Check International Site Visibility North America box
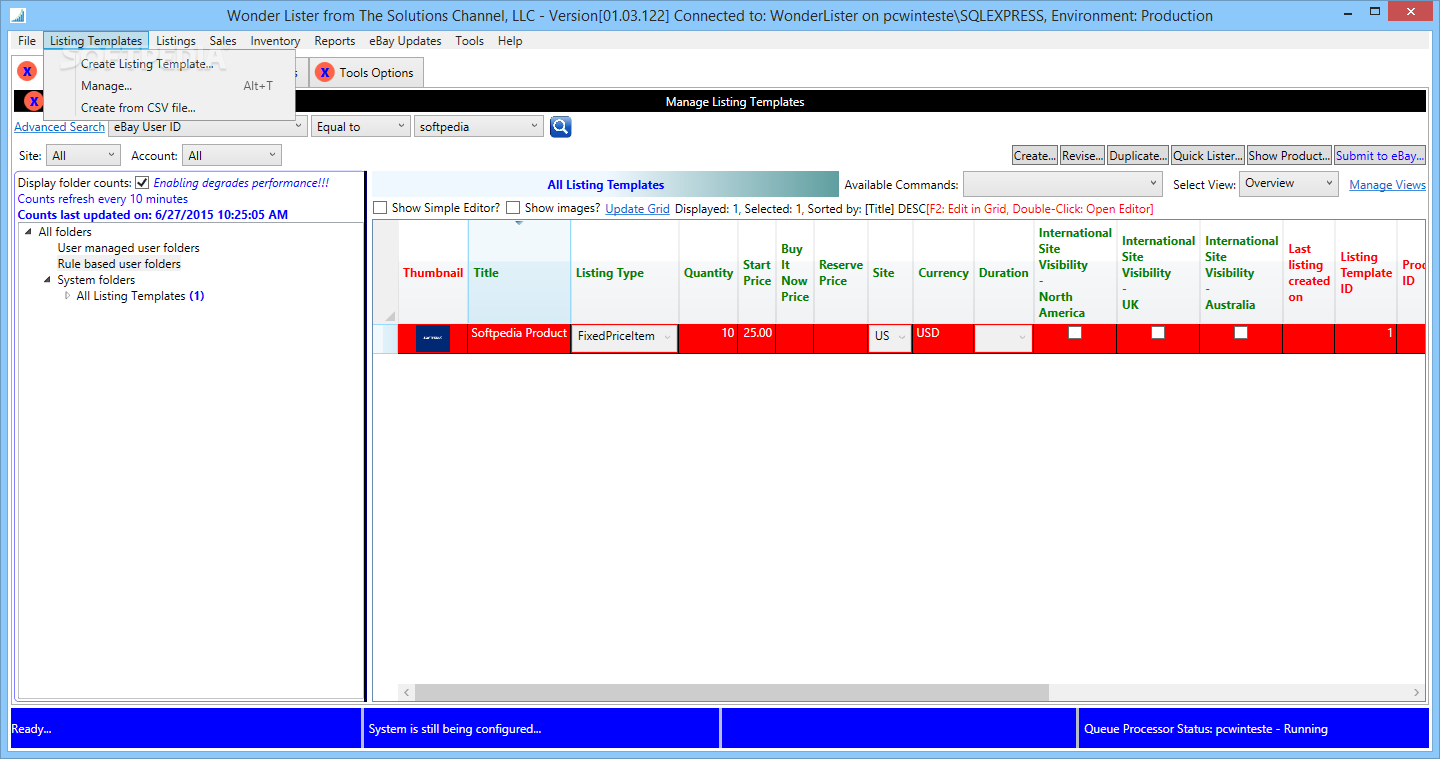Screen dimensions: 1440x759 [x=1075, y=333]
